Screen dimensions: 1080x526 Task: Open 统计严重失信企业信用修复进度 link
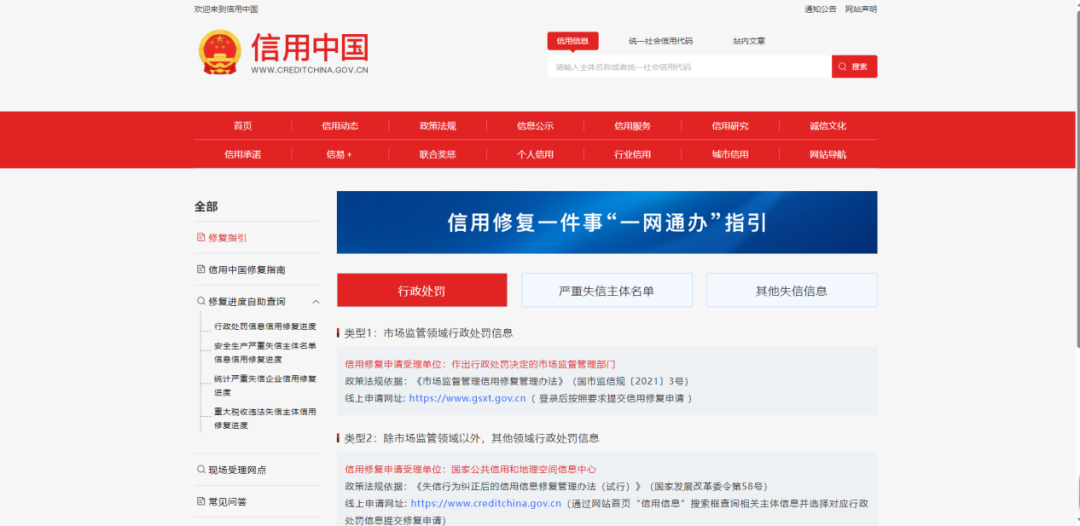point(265,384)
